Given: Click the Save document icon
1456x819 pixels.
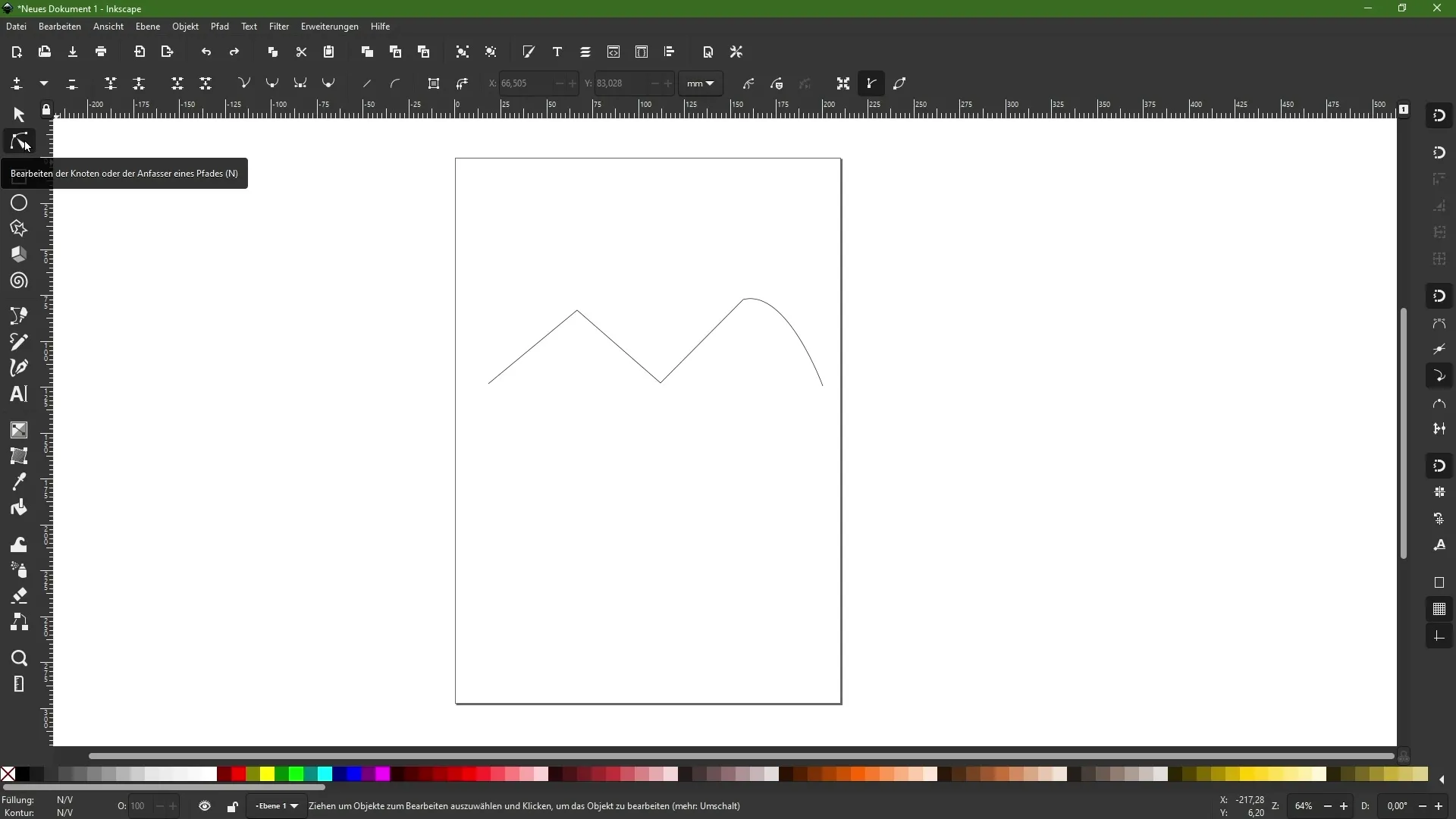Looking at the screenshot, I should (73, 52).
